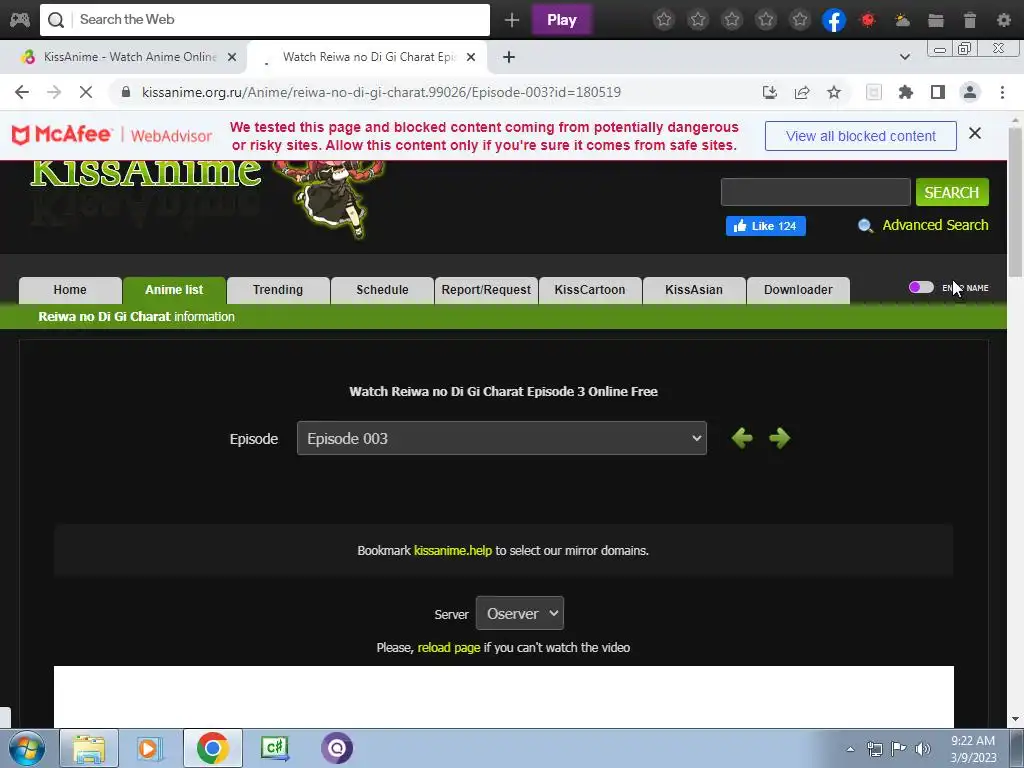Open the media player taskbar icon
The image size is (1024, 768).
(150, 748)
